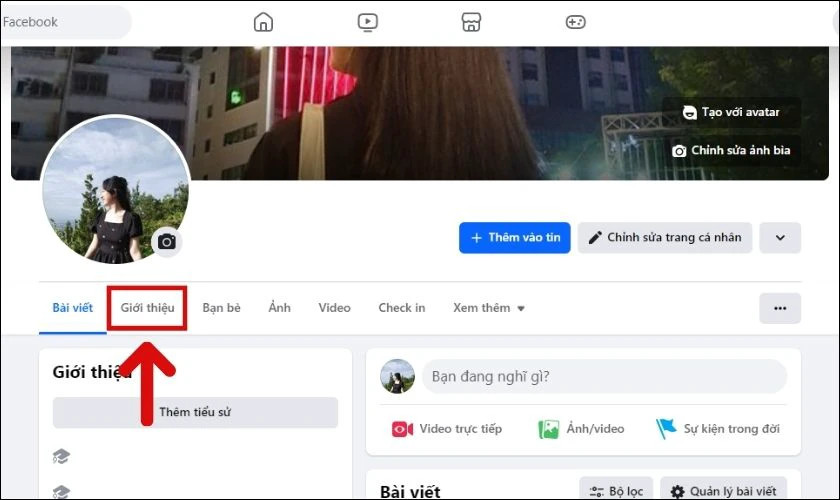The height and width of the screenshot is (500, 840).
Task: Click Chỉnh sửa trang cá nhân button
Action: [x=665, y=237]
